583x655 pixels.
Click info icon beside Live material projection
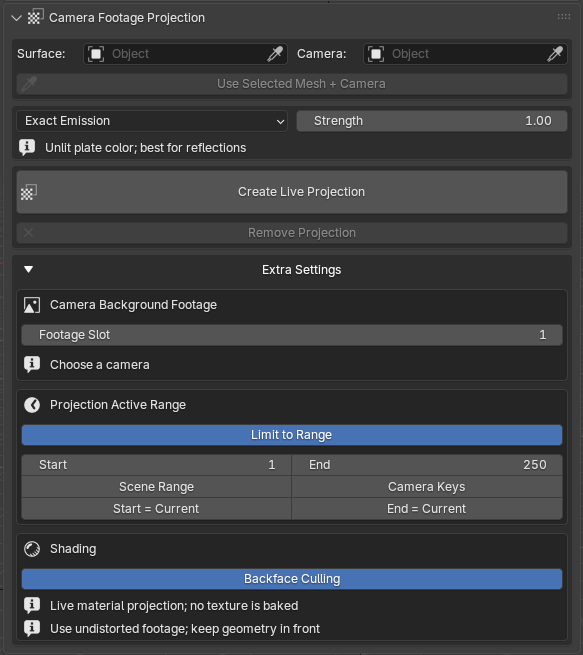pos(32,605)
